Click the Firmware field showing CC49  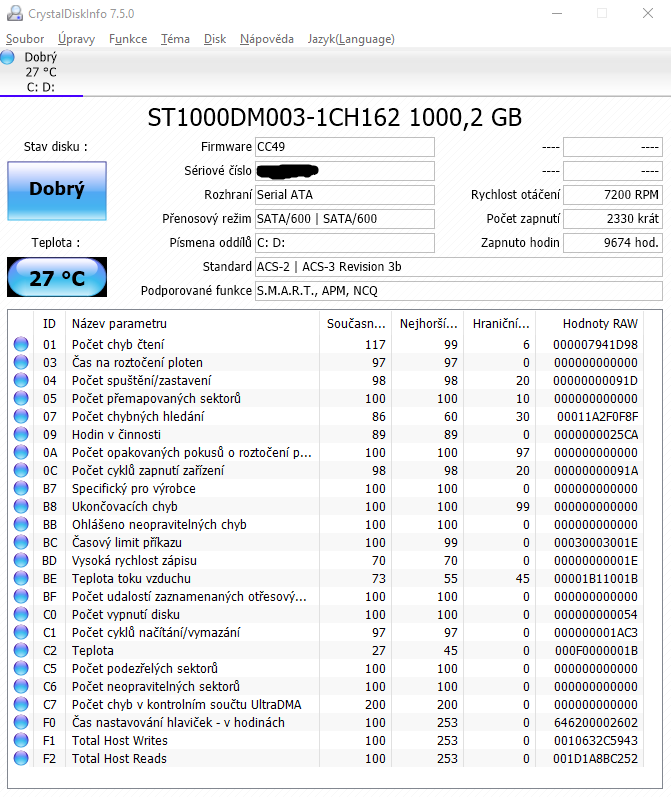(x=345, y=147)
